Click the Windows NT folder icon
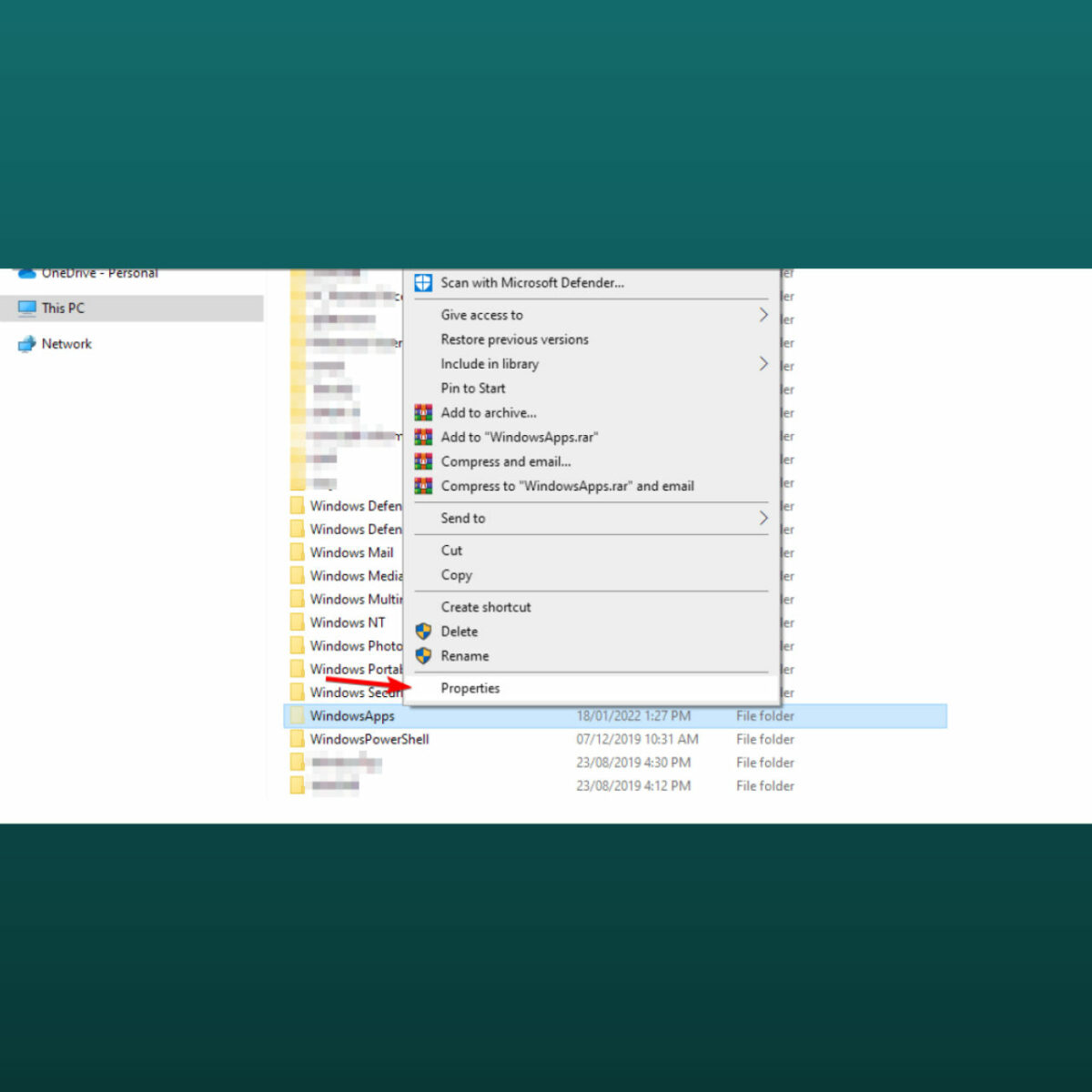This screenshot has width=1092, height=1092. [298, 622]
